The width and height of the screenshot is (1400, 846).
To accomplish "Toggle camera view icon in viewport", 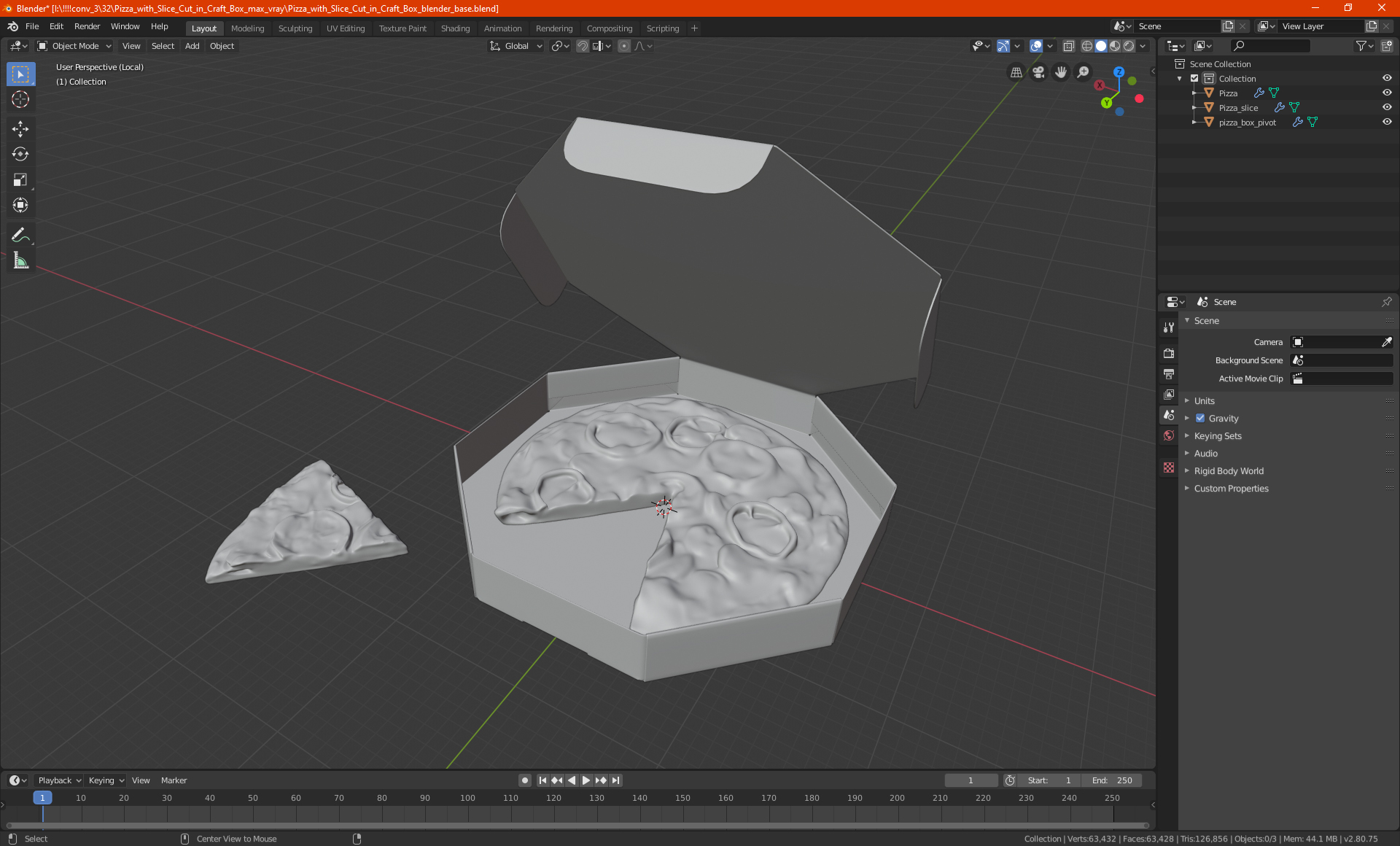I will click(1038, 71).
